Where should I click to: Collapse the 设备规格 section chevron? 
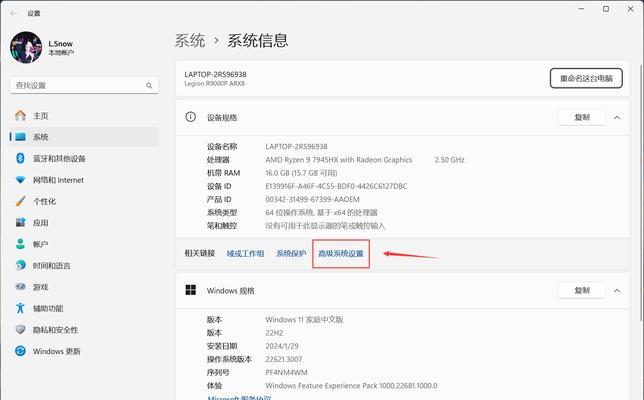(x=617, y=117)
